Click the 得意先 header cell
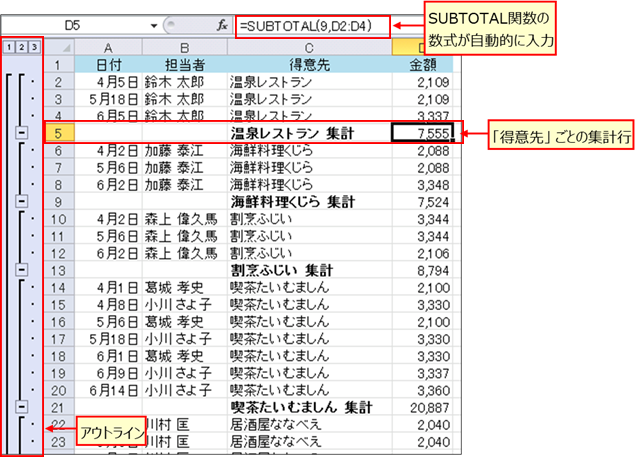This screenshot has height=457, width=644. [309, 64]
